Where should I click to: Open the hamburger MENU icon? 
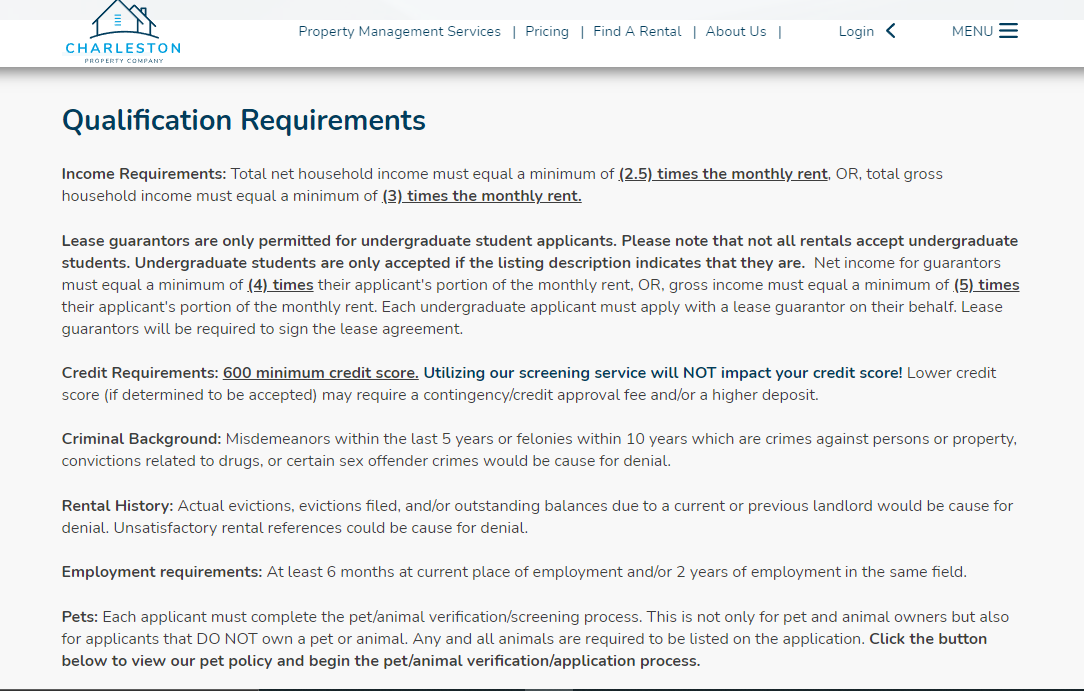1008,31
